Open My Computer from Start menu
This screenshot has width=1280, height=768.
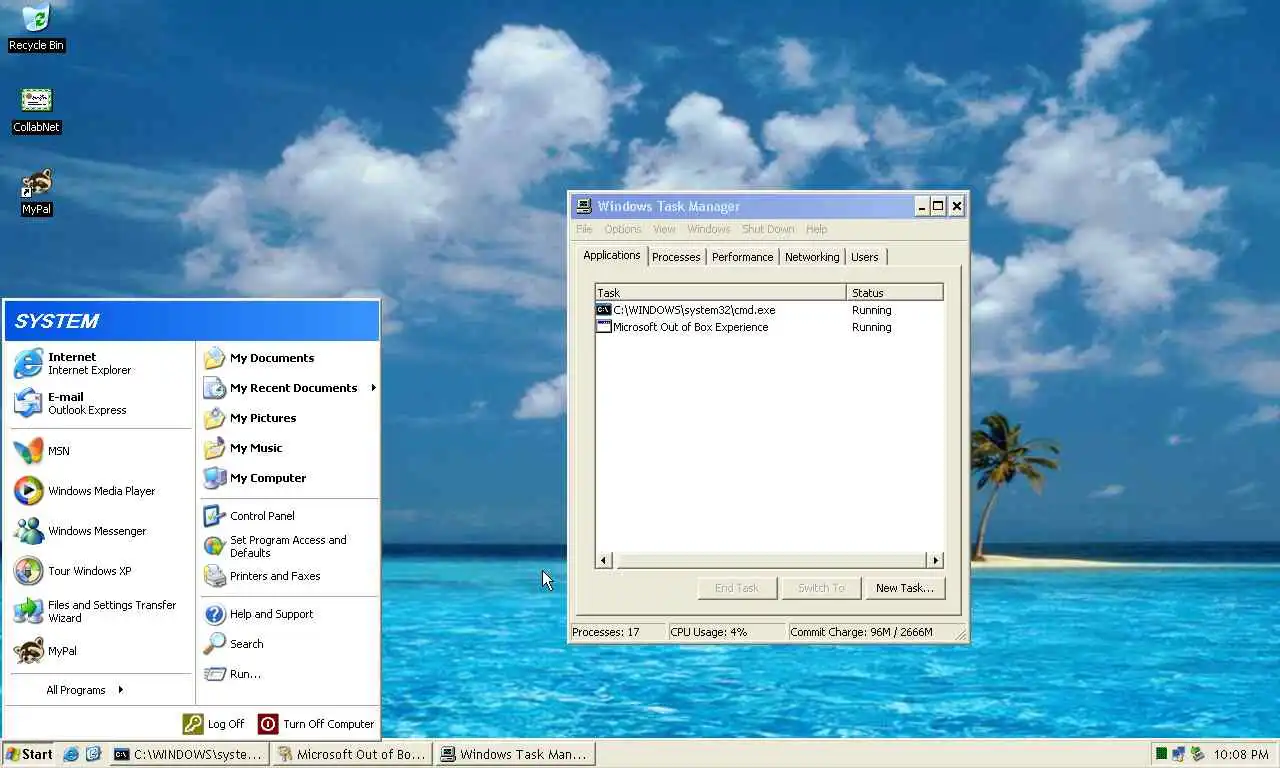tap(289, 478)
